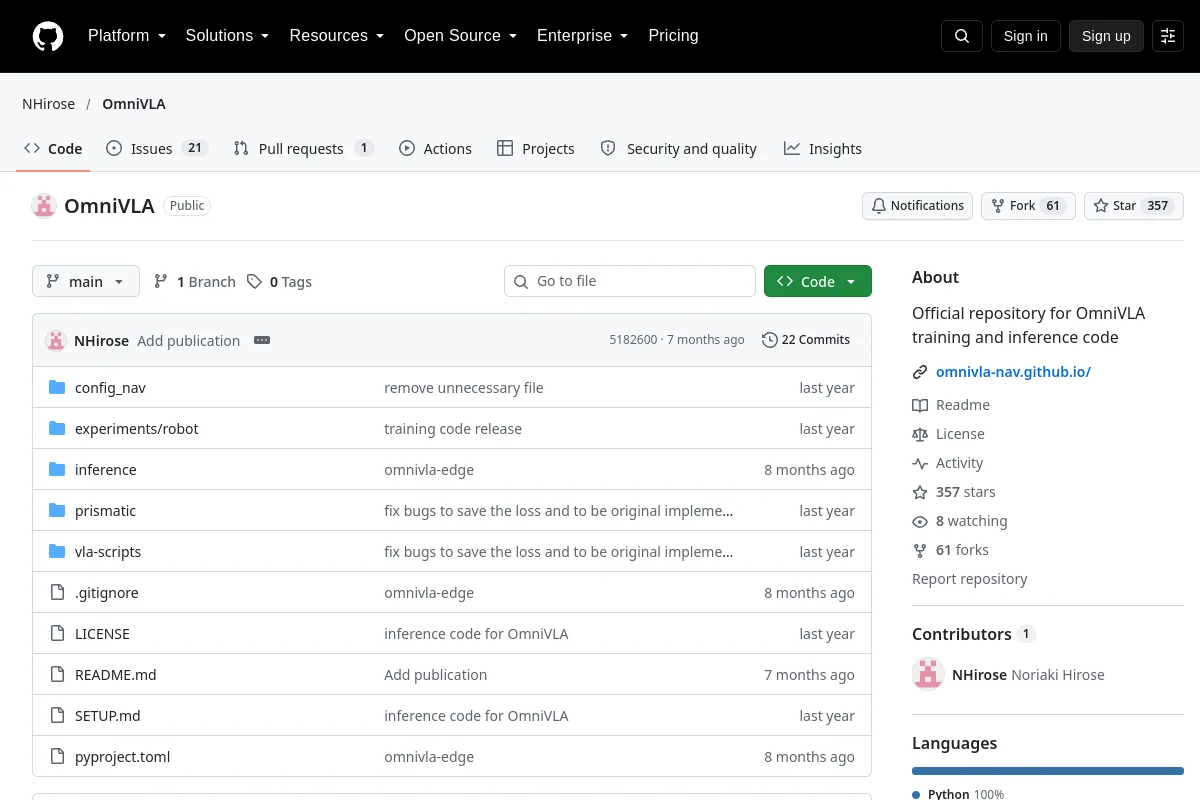Screen dimensions: 1200x800
Task: Switch to the Actions tab
Action: (x=435, y=149)
